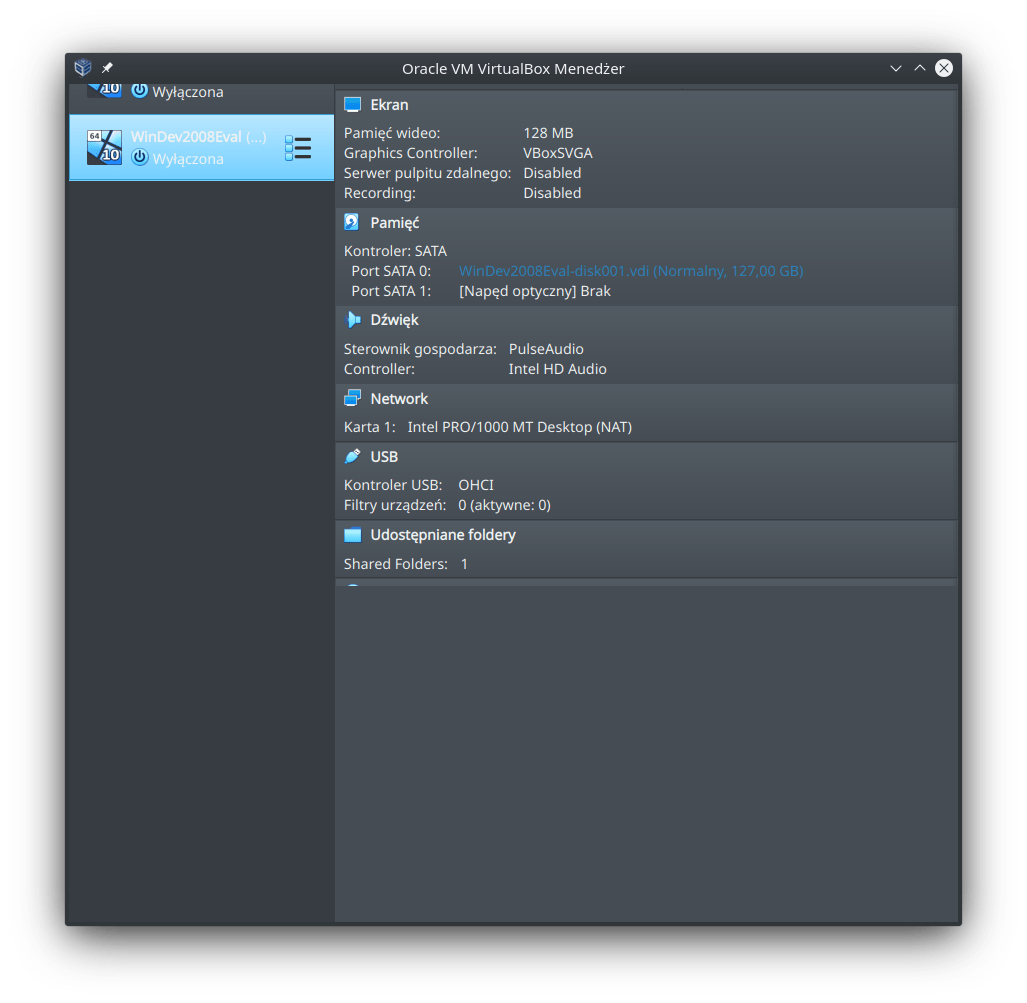Viewport: 1027px width, 1003px height.
Task: Toggle Recording value set to Disabled
Action: coord(552,193)
